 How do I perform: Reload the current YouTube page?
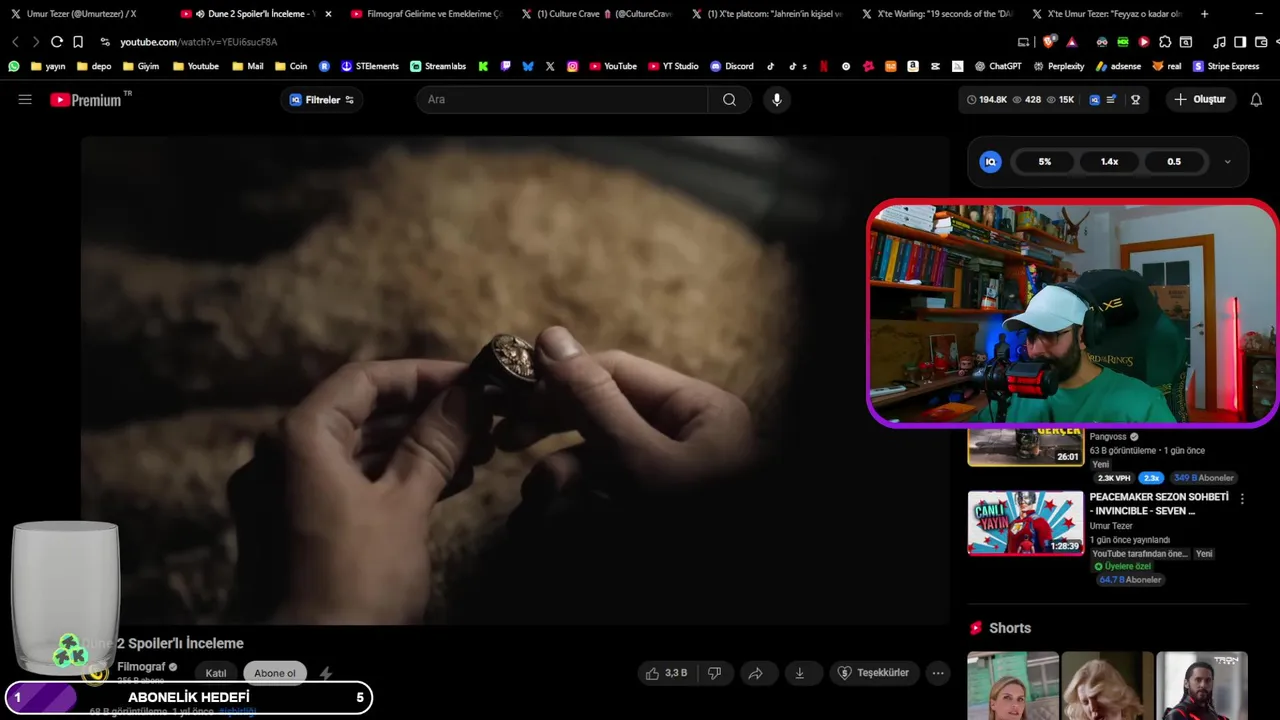(x=57, y=42)
